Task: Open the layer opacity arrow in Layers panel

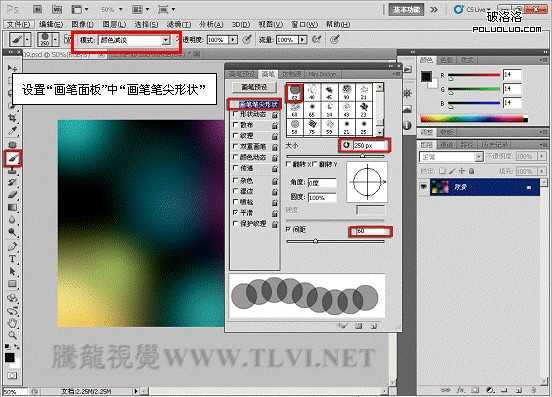Action: pos(542,156)
